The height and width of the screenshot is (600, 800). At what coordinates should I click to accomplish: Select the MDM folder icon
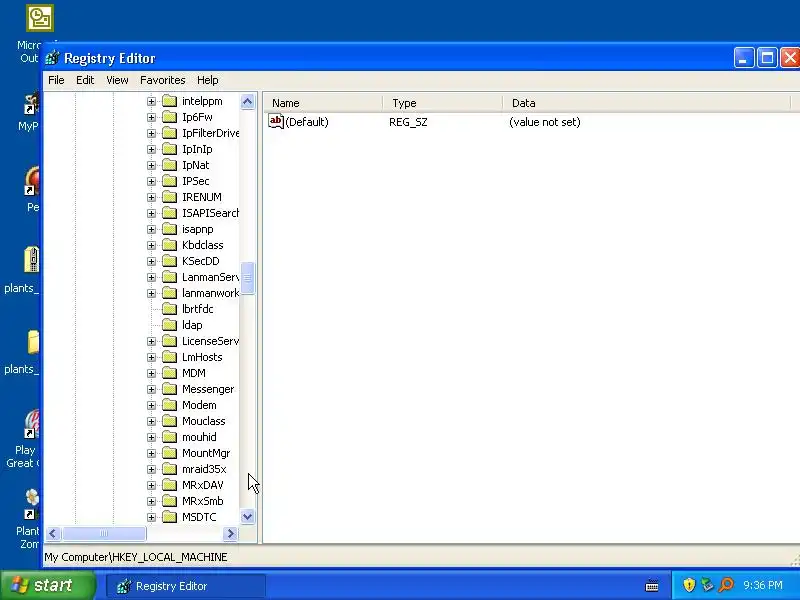169,373
